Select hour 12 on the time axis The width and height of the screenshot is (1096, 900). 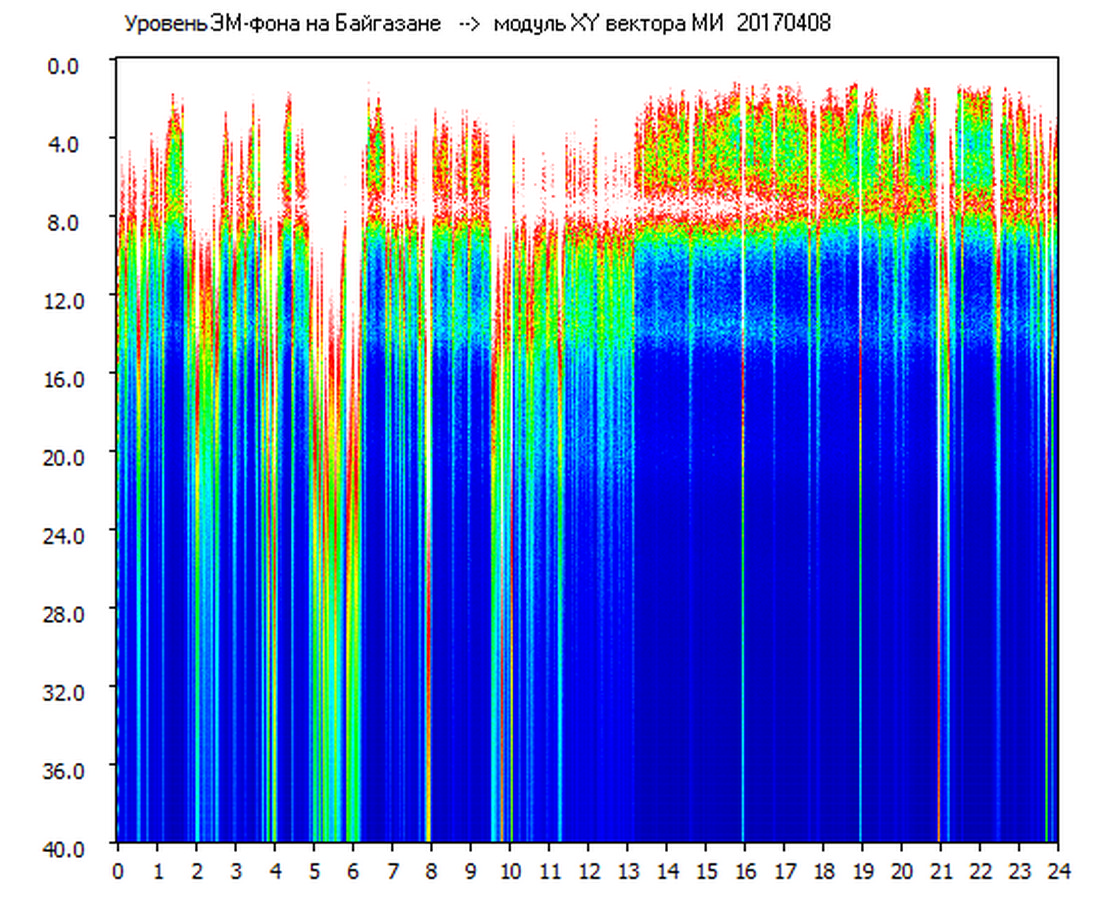pos(588,870)
